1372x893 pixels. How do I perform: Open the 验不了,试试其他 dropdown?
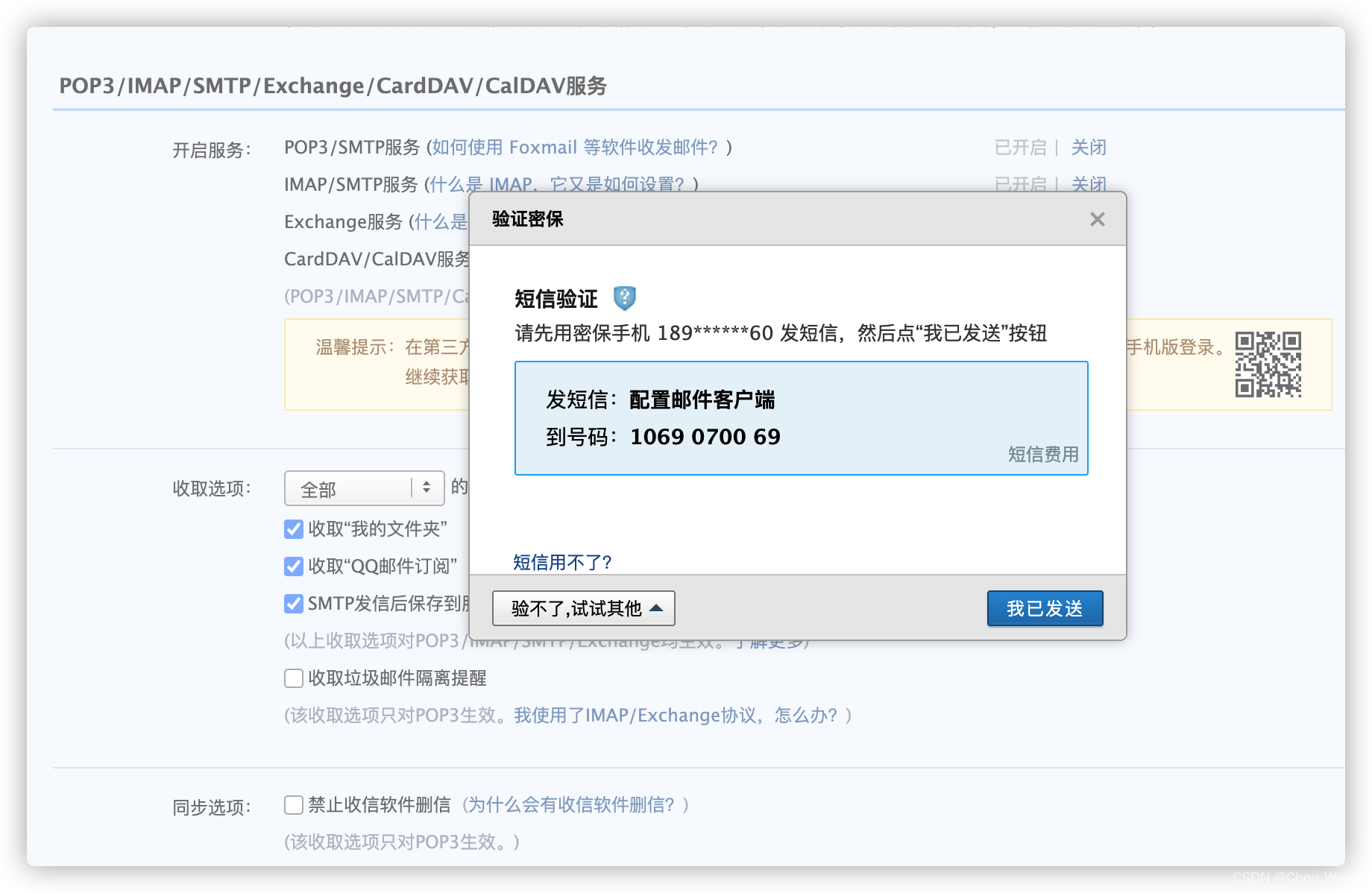[584, 608]
